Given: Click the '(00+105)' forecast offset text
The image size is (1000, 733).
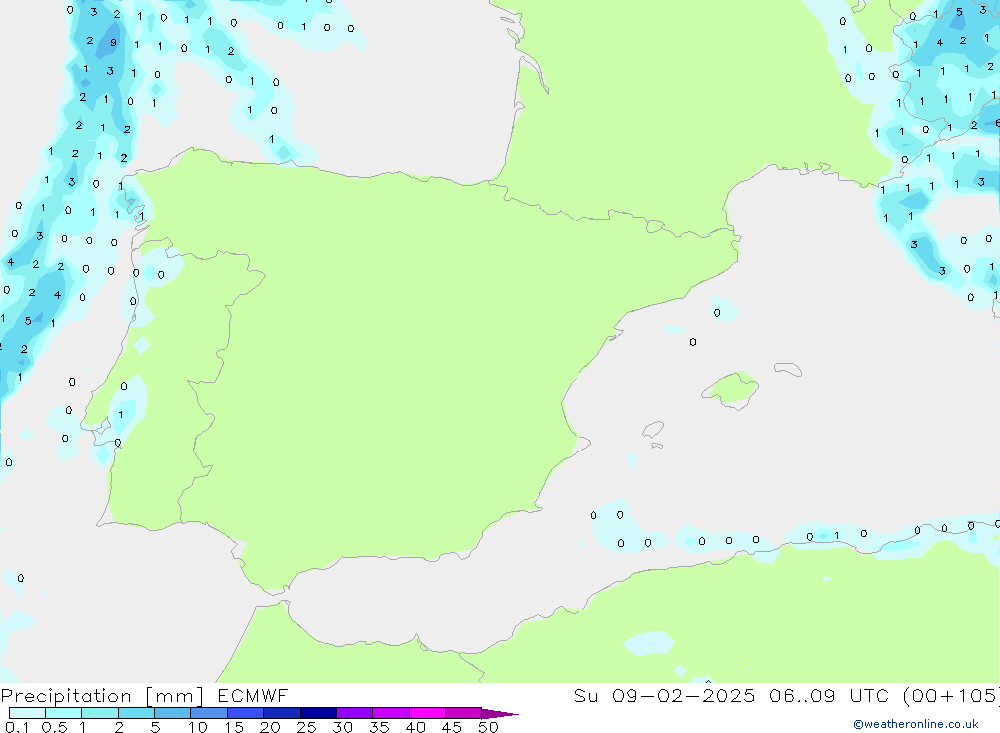Looking at the screenshot, I should (951, 696).
